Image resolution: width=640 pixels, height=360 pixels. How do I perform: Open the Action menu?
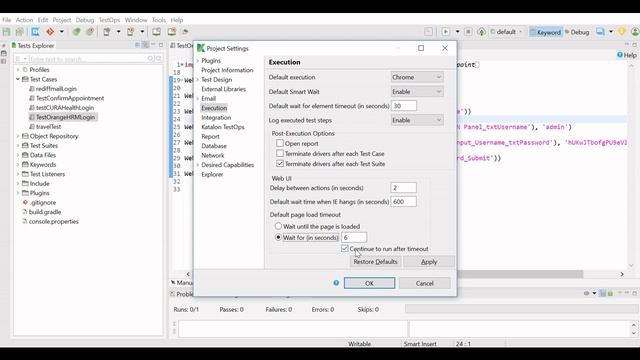click(x=24, y=20)
